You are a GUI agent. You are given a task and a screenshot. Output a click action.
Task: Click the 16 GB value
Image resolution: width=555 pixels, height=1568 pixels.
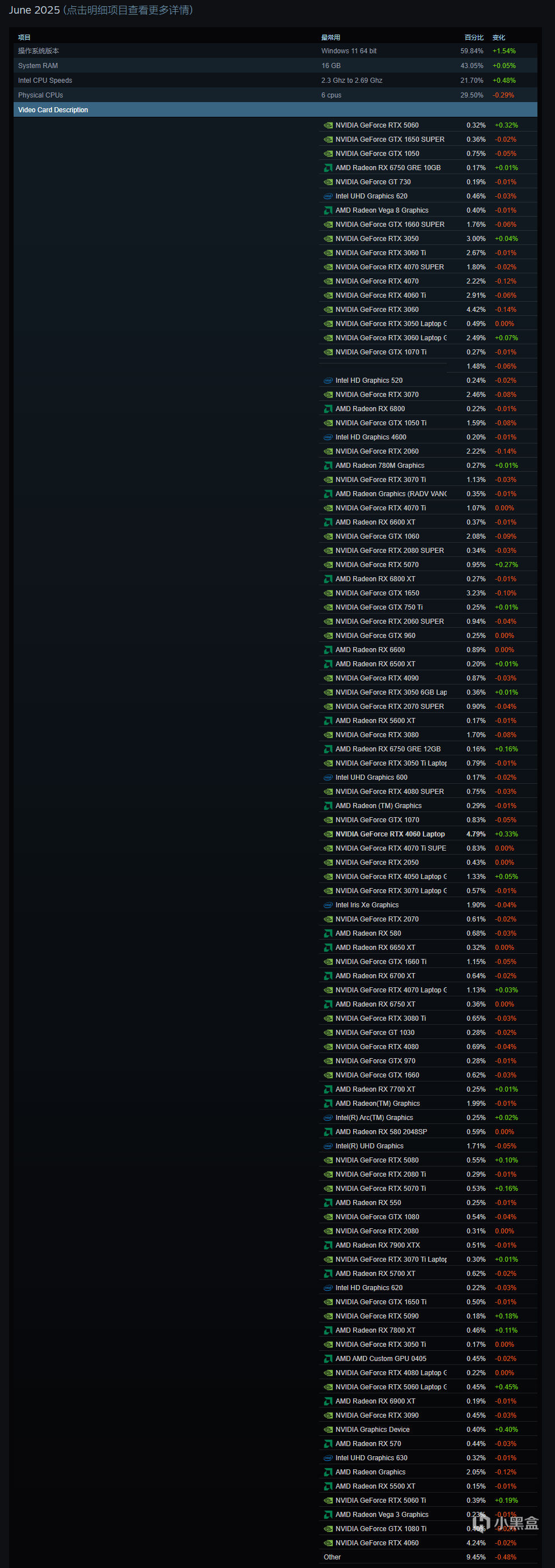click(x=331, y=66)
